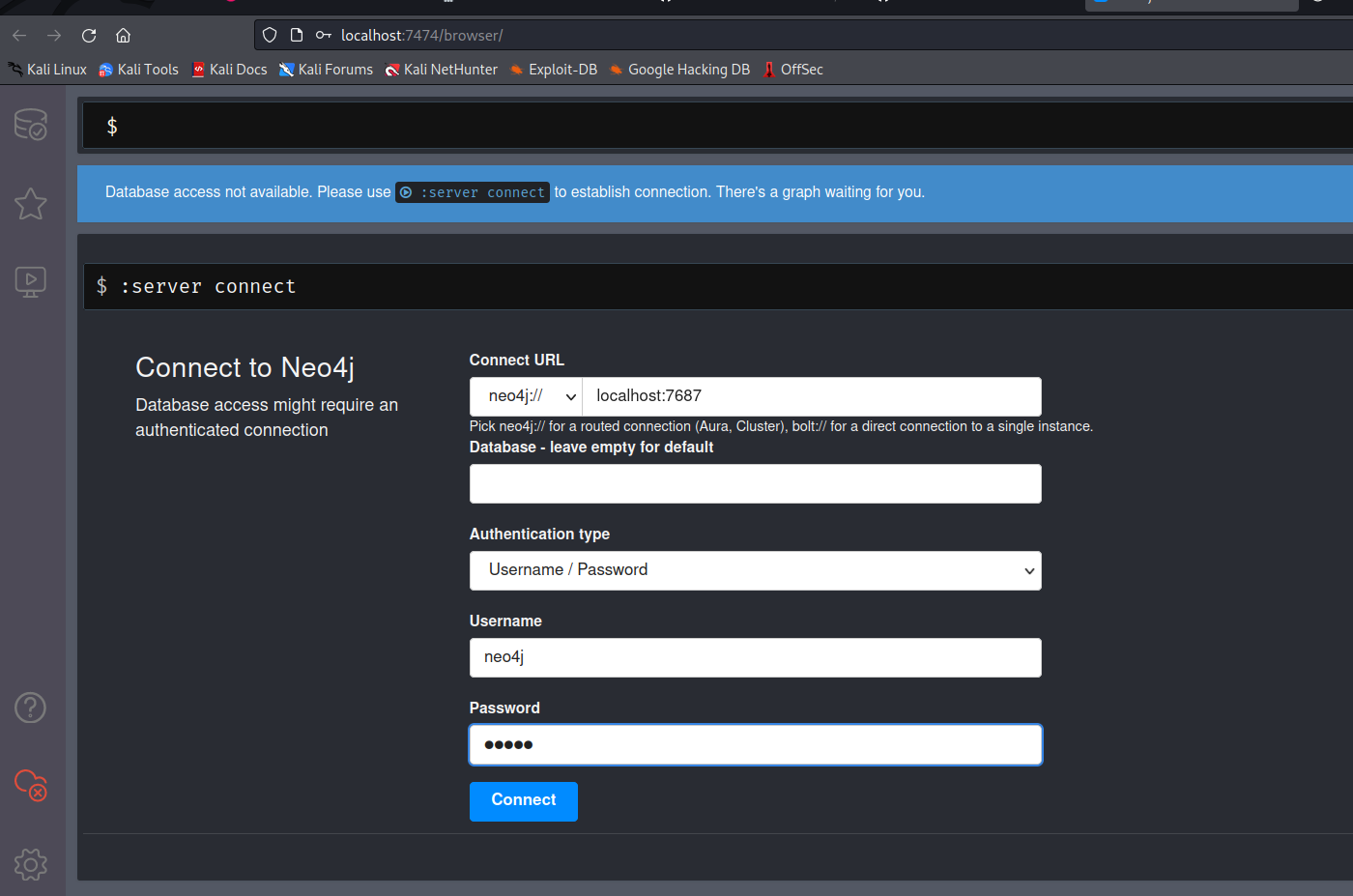The height and width of the screenshot is (896, 1353).
Task: Go back with the browser back arrow
Action: tap(19, 36)
